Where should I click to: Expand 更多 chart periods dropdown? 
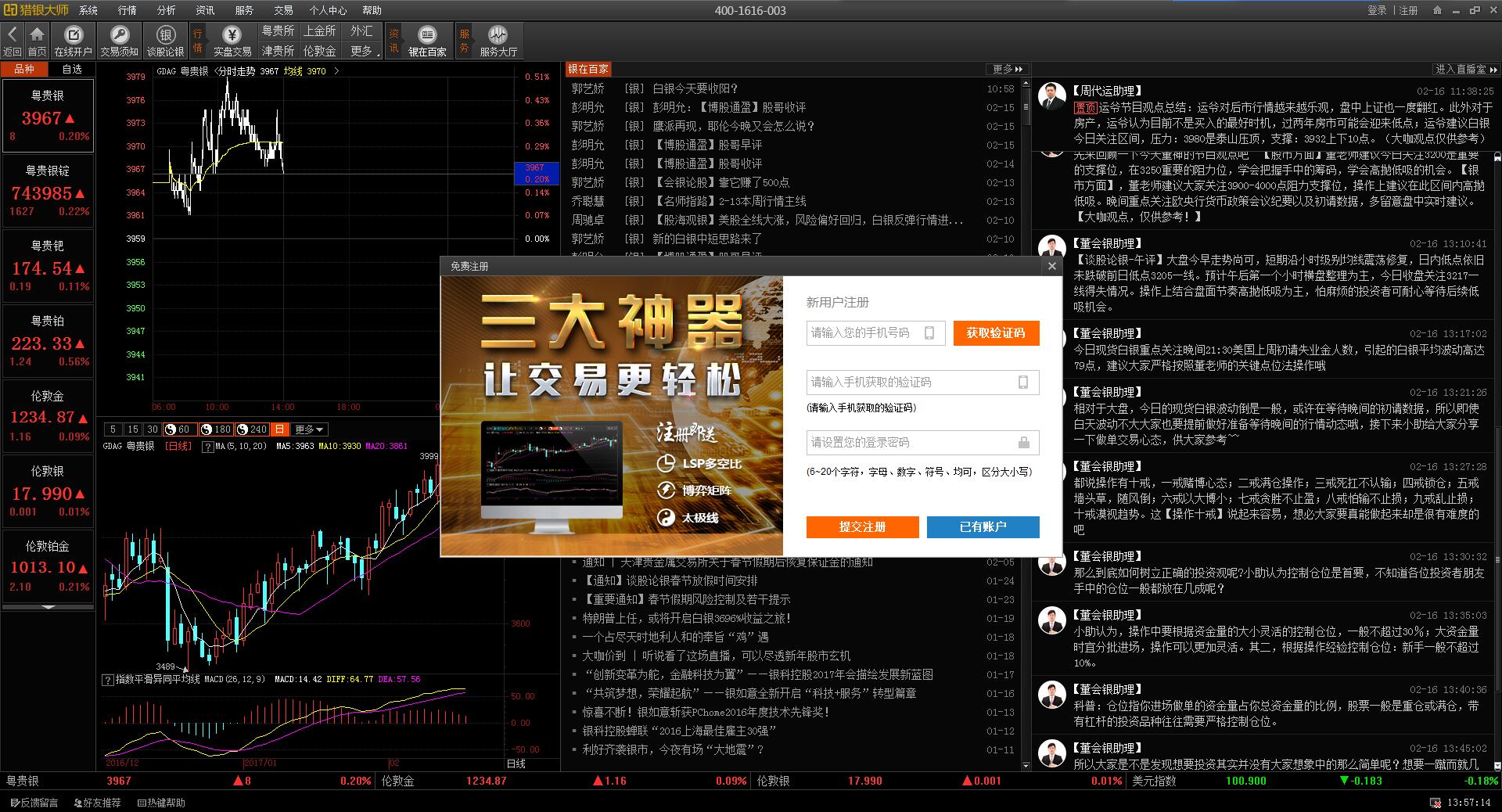click(x=310, y=429)
